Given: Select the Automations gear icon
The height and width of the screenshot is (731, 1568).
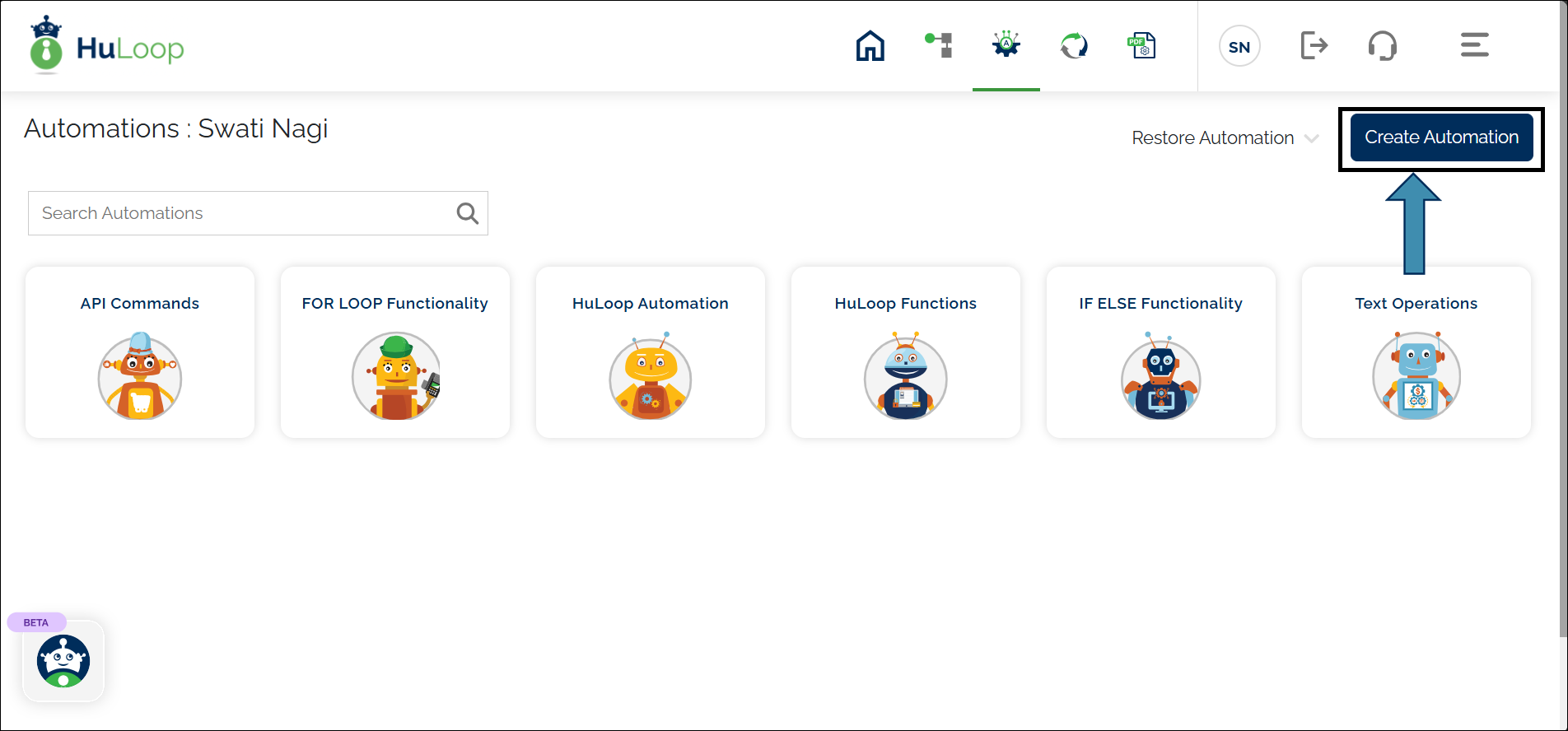Looking at the screenshot, I should 1006,45.
